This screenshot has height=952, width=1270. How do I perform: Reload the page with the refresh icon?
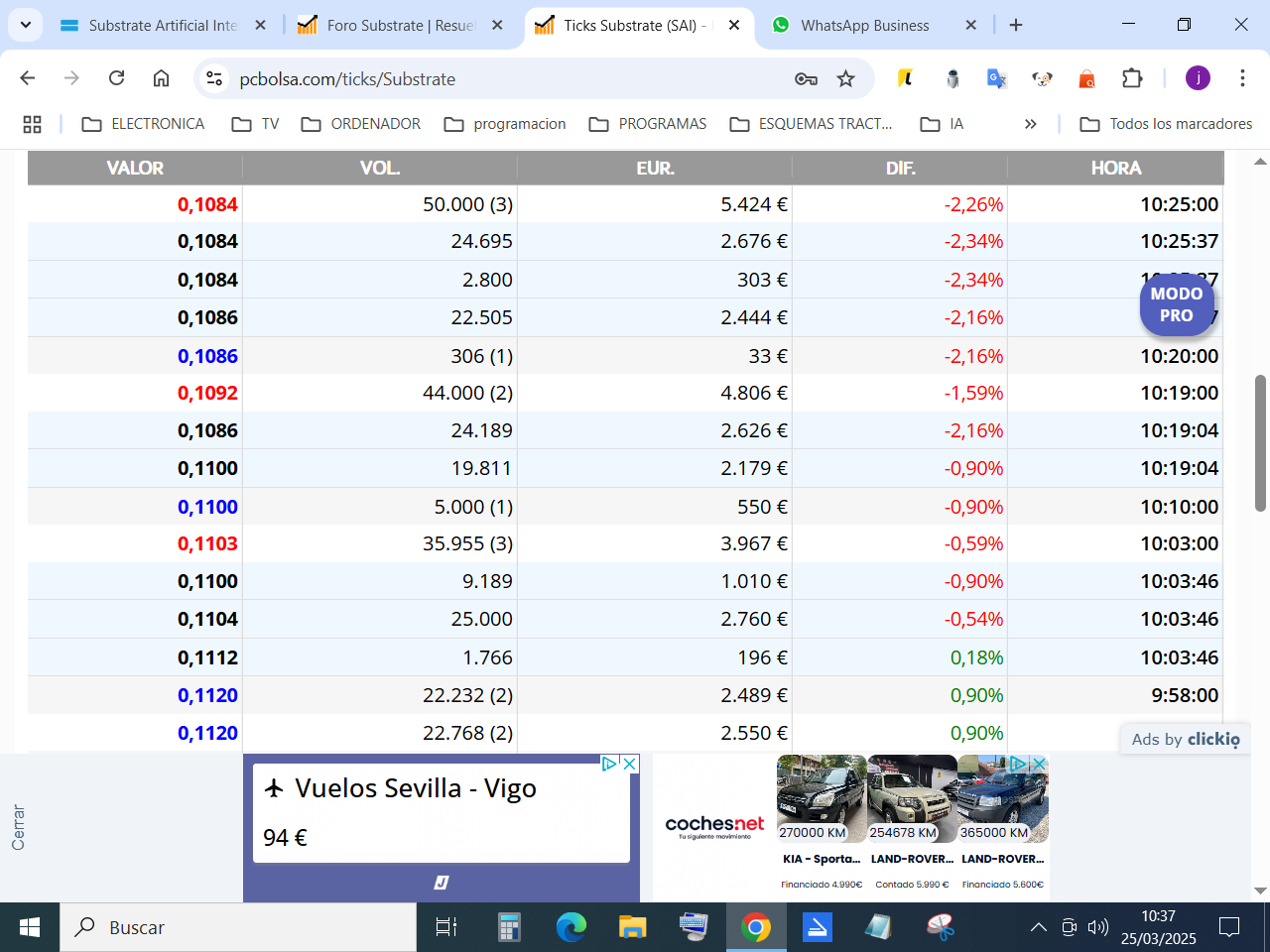pos(116,78)
